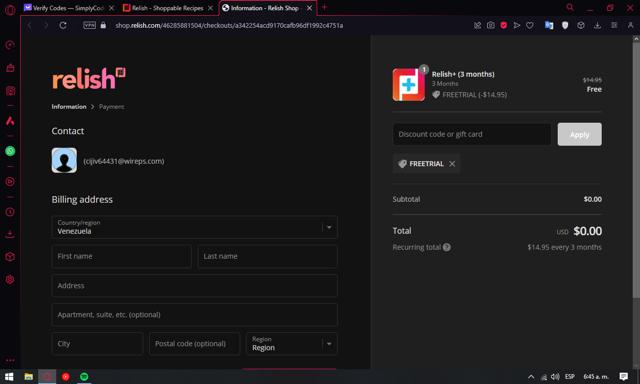Show hidden system tray icons
Image resolution: width=640 pixels, height=384 pixels.
531,377
